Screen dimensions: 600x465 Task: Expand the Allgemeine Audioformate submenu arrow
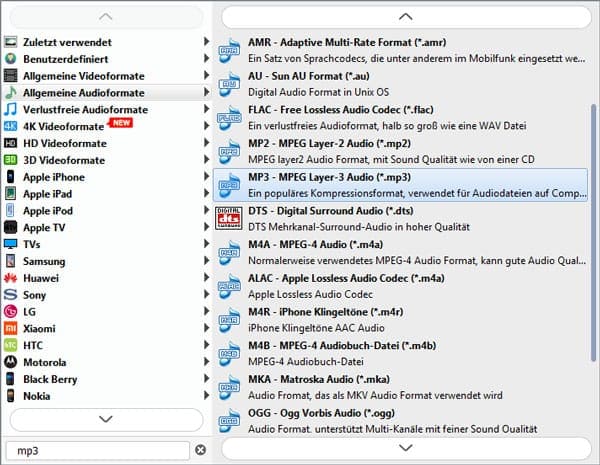[x=206, y=92]
